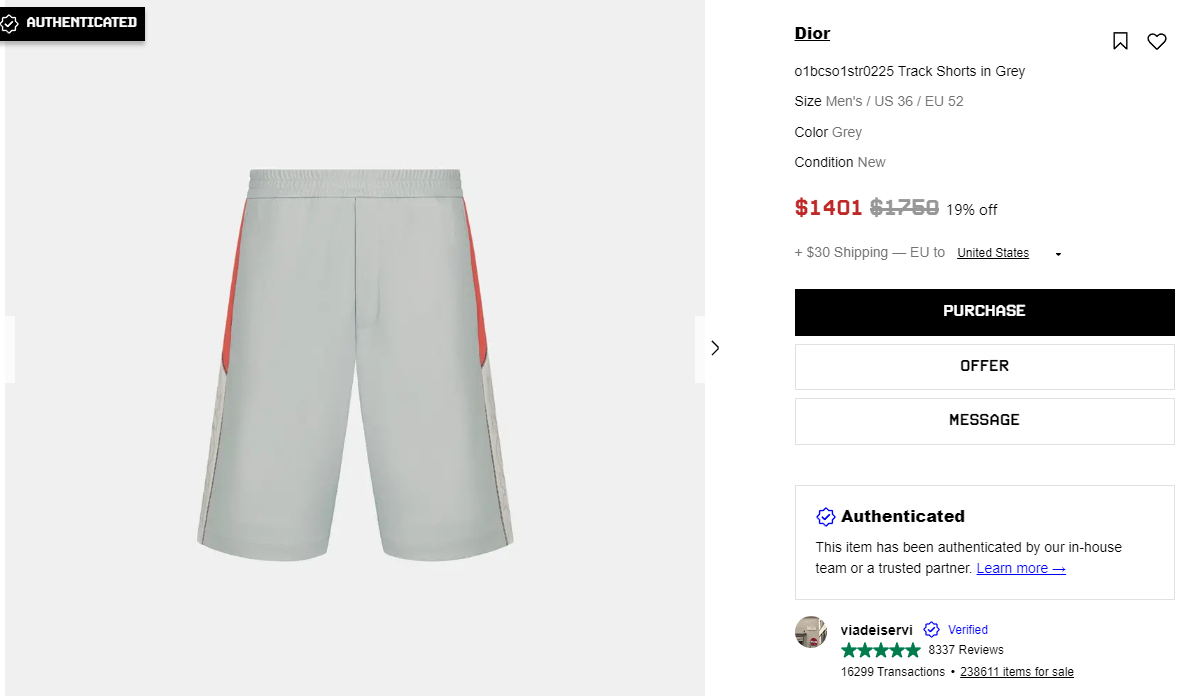
Task: Click the blue checkmark beside the Authenticated heading
Action: (x=826, y=517)
